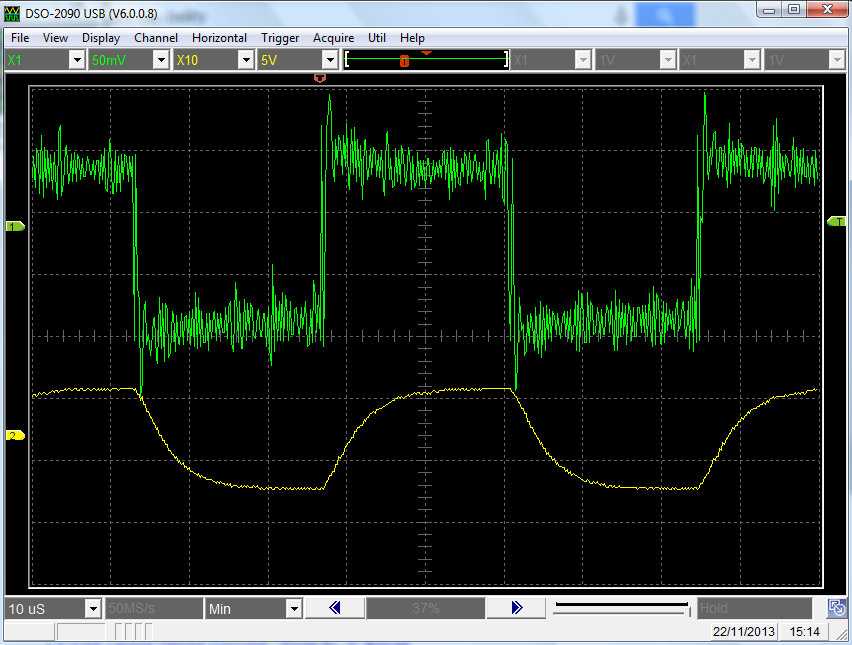Click the green channel 1 ground level marker
Image resolution: width=852 pixels, height=645 pixels.
coord(15,227)
